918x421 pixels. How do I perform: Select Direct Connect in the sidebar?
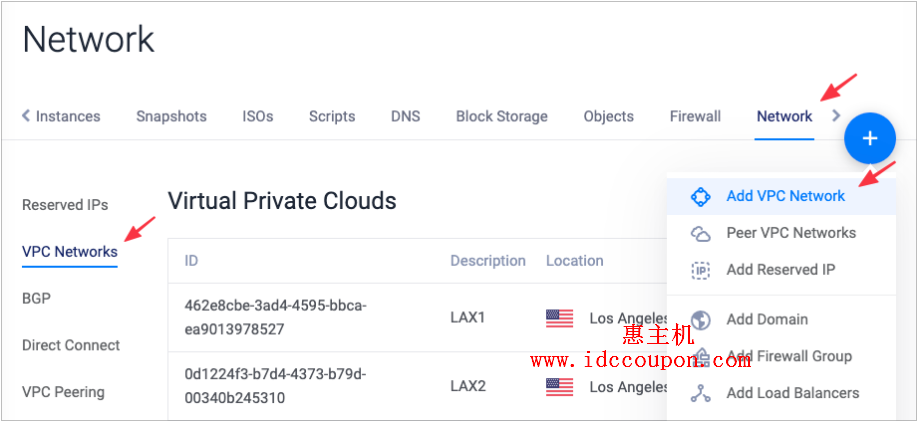[71, 345]
